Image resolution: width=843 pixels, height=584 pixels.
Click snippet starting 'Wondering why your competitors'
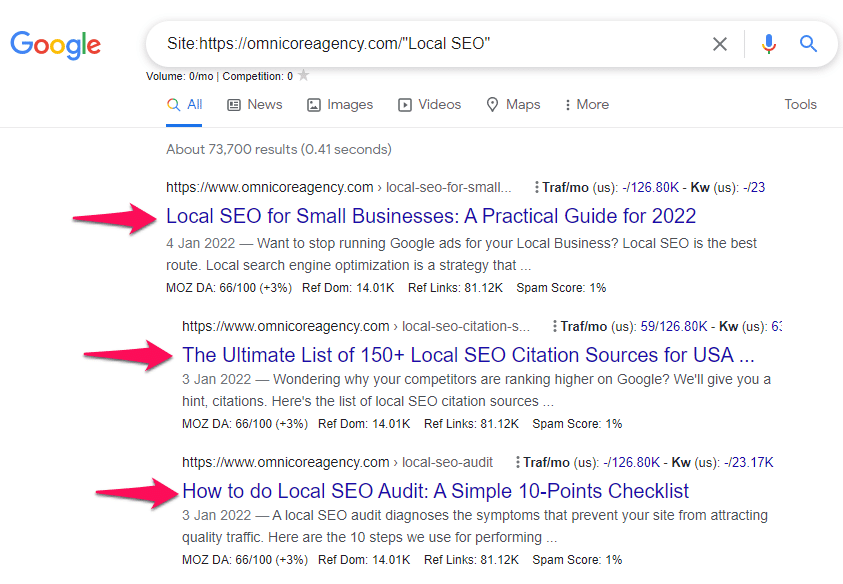click(x=476, y=390)
